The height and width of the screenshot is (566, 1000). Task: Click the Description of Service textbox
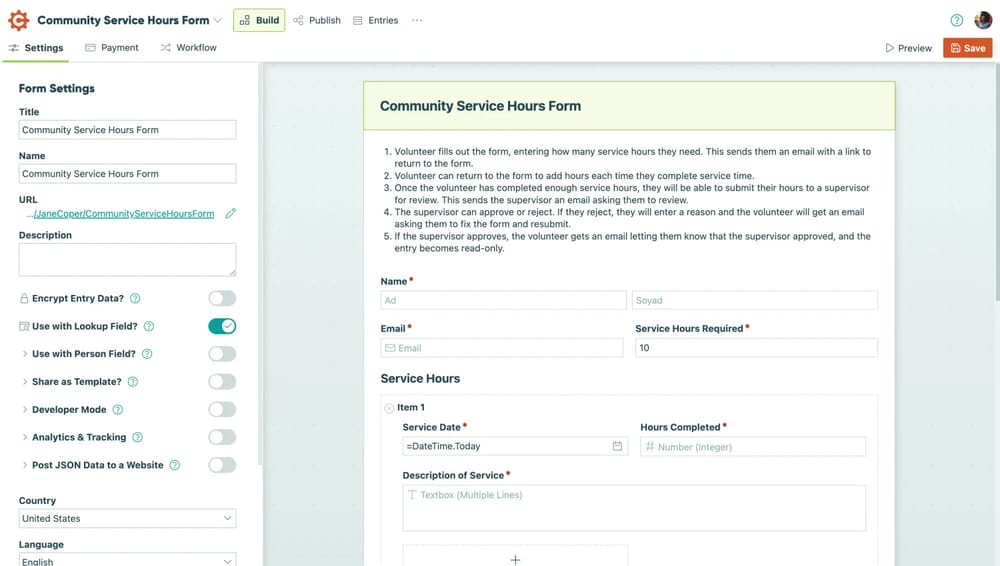click(634, 509)
